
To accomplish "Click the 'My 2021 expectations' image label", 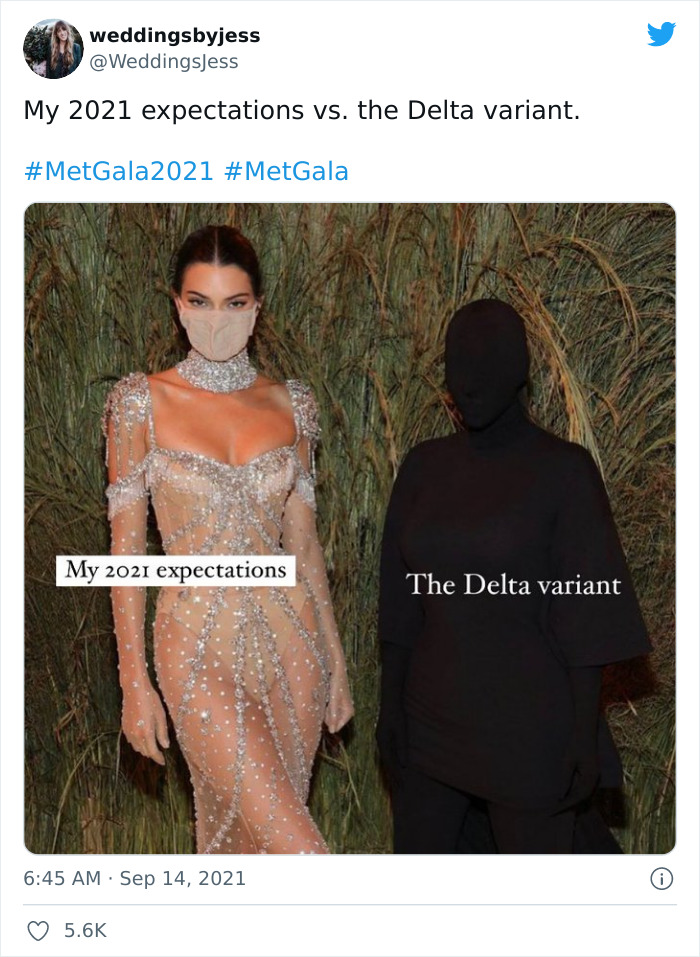I will point(176,571).
